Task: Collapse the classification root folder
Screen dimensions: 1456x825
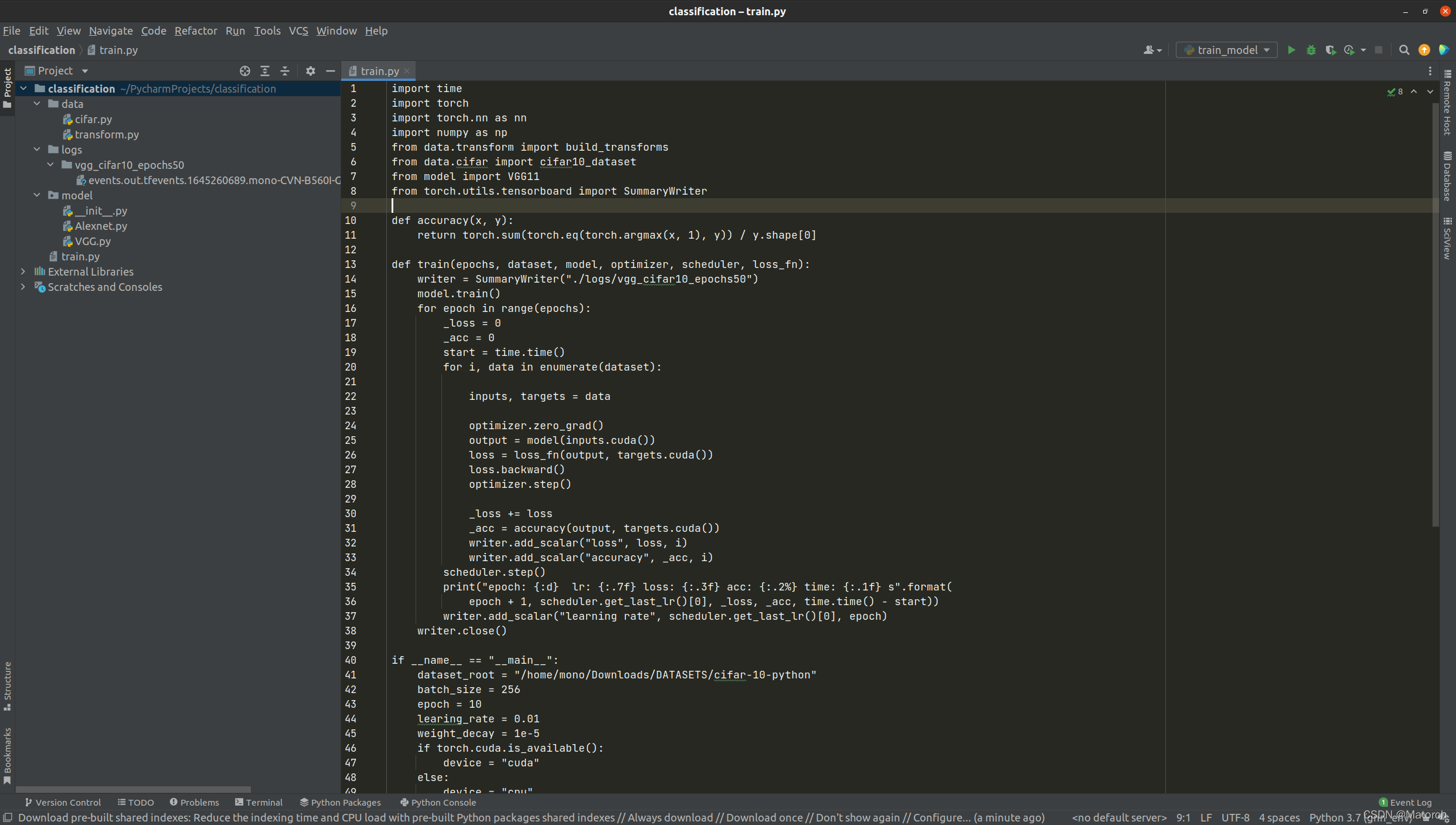Action: tap(23, 89)
